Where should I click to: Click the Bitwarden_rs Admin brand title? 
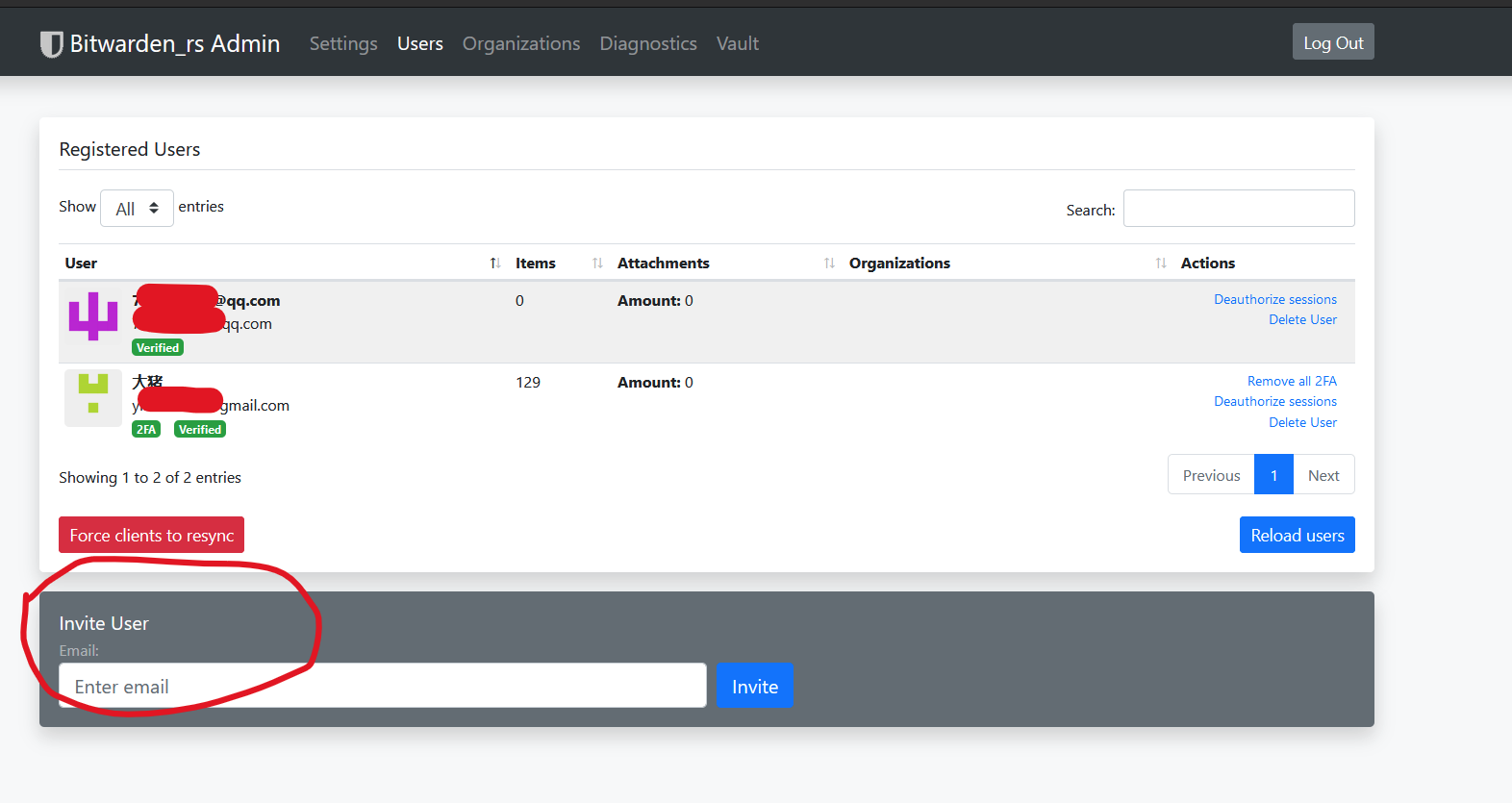175,43
